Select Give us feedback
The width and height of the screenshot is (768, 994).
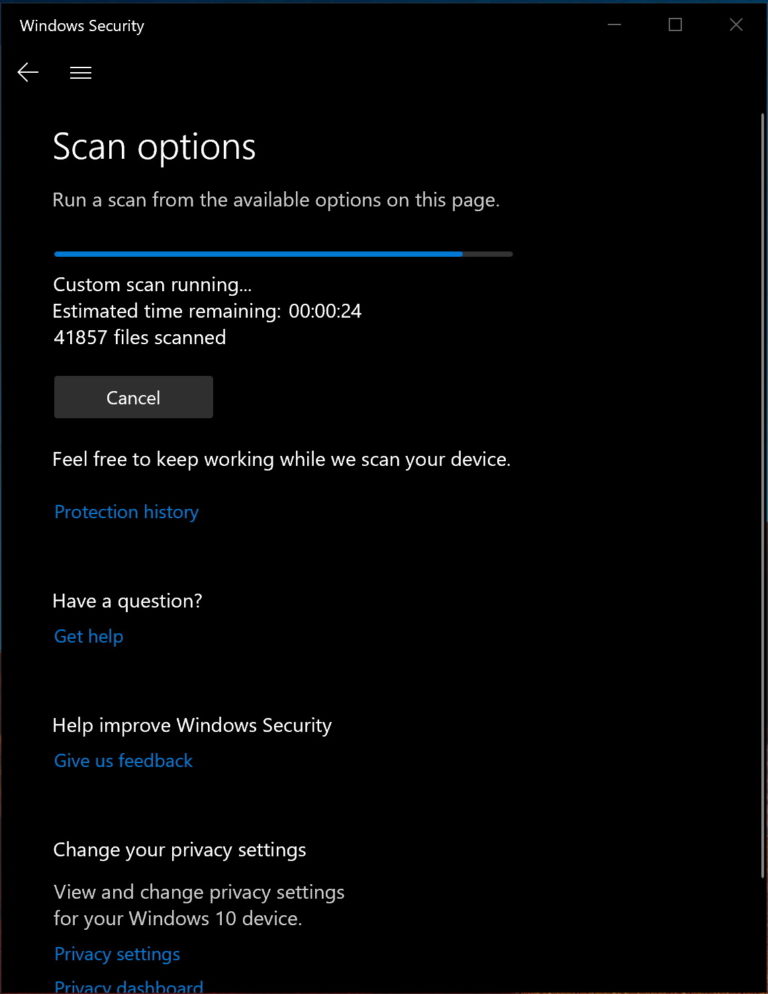123,760
